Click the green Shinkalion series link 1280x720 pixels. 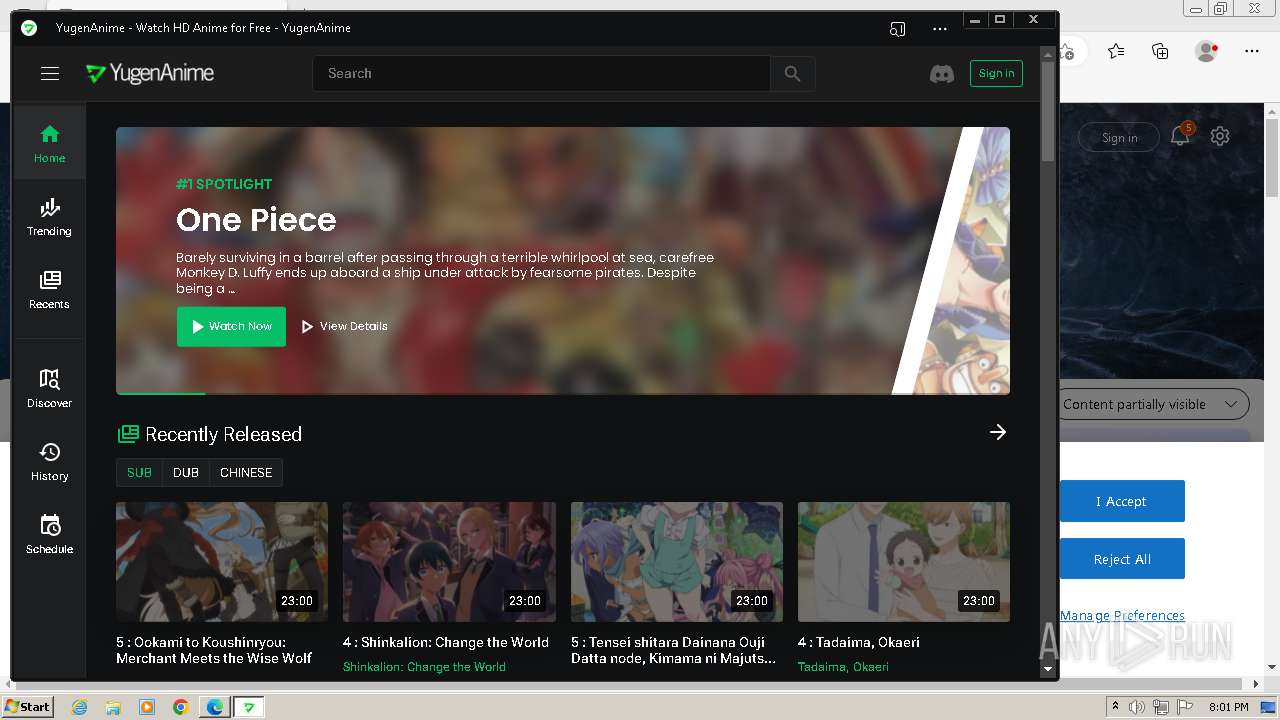pyautogui.click(x=424, y=667)
